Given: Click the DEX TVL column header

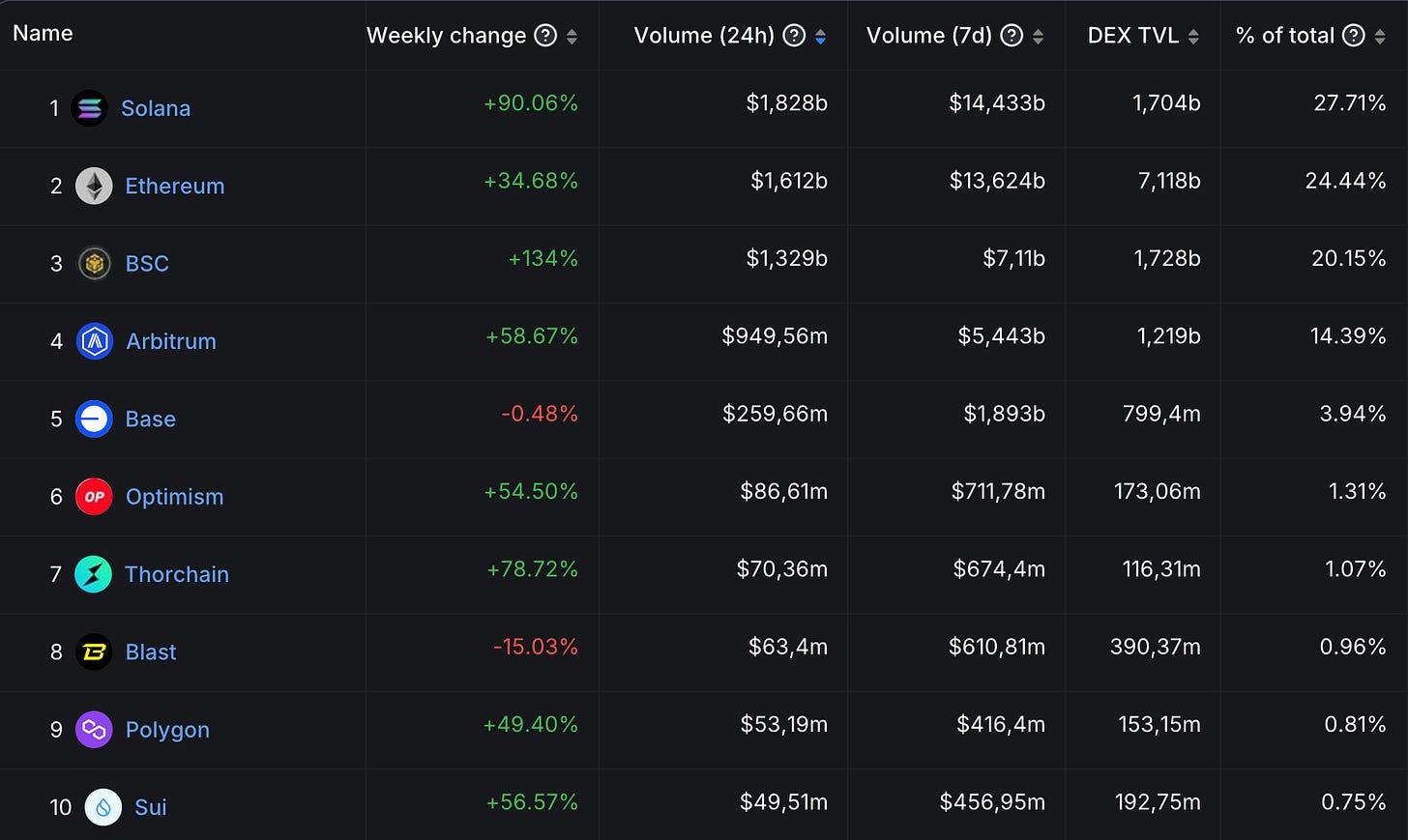Looking at the screenshot, I should (x=1133, y=36).
